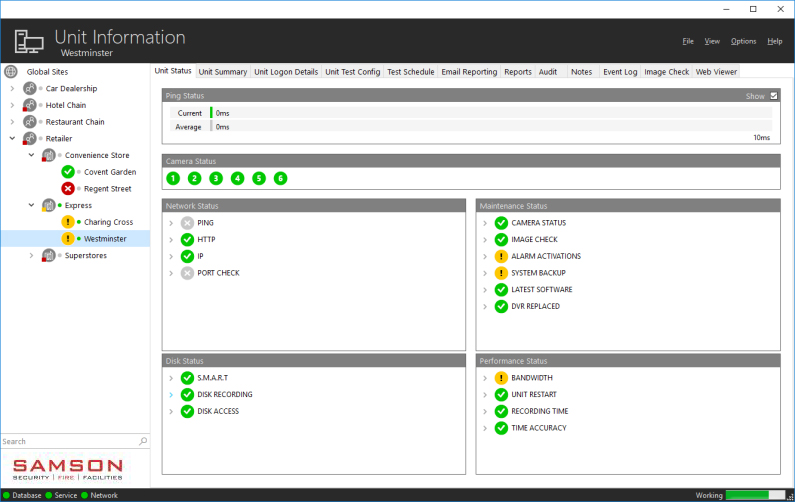Screen dimensions: 795x502
Task: Open the Options menu
Action: point(743,41)
